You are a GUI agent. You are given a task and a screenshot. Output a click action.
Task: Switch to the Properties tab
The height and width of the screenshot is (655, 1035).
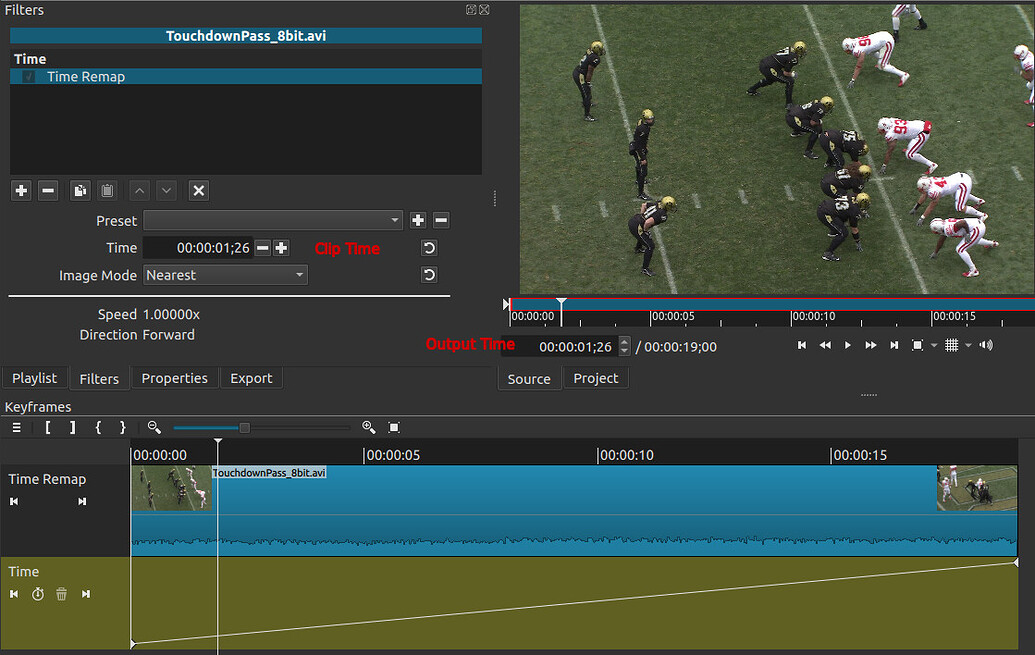(x=174, y=378)
